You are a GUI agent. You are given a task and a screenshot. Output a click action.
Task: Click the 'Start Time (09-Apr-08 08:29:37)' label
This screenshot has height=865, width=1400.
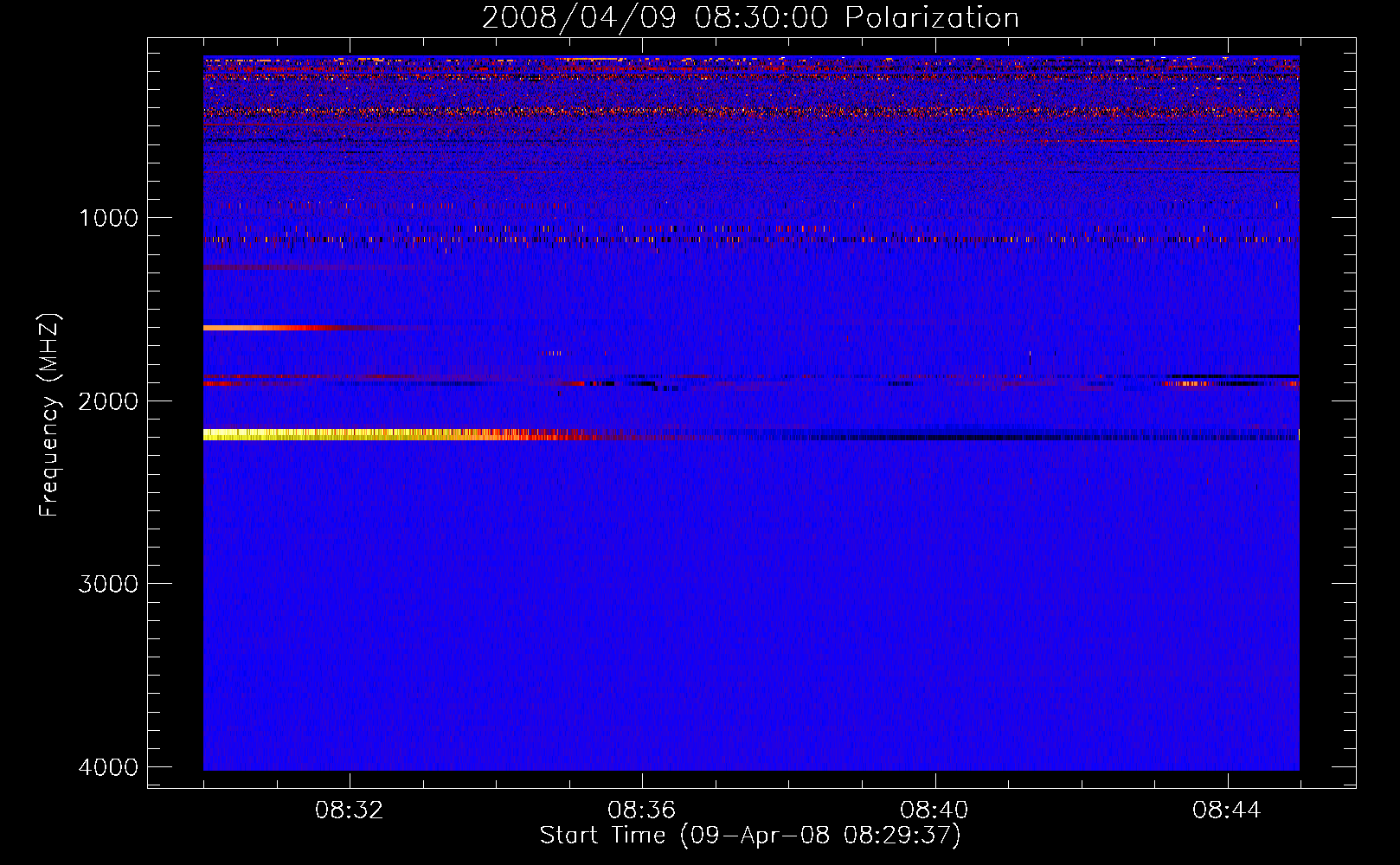750,836
